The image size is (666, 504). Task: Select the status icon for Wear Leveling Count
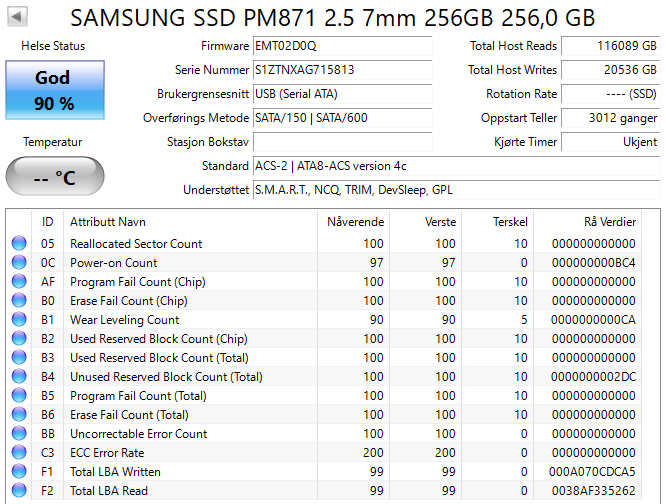click(19, 320)
